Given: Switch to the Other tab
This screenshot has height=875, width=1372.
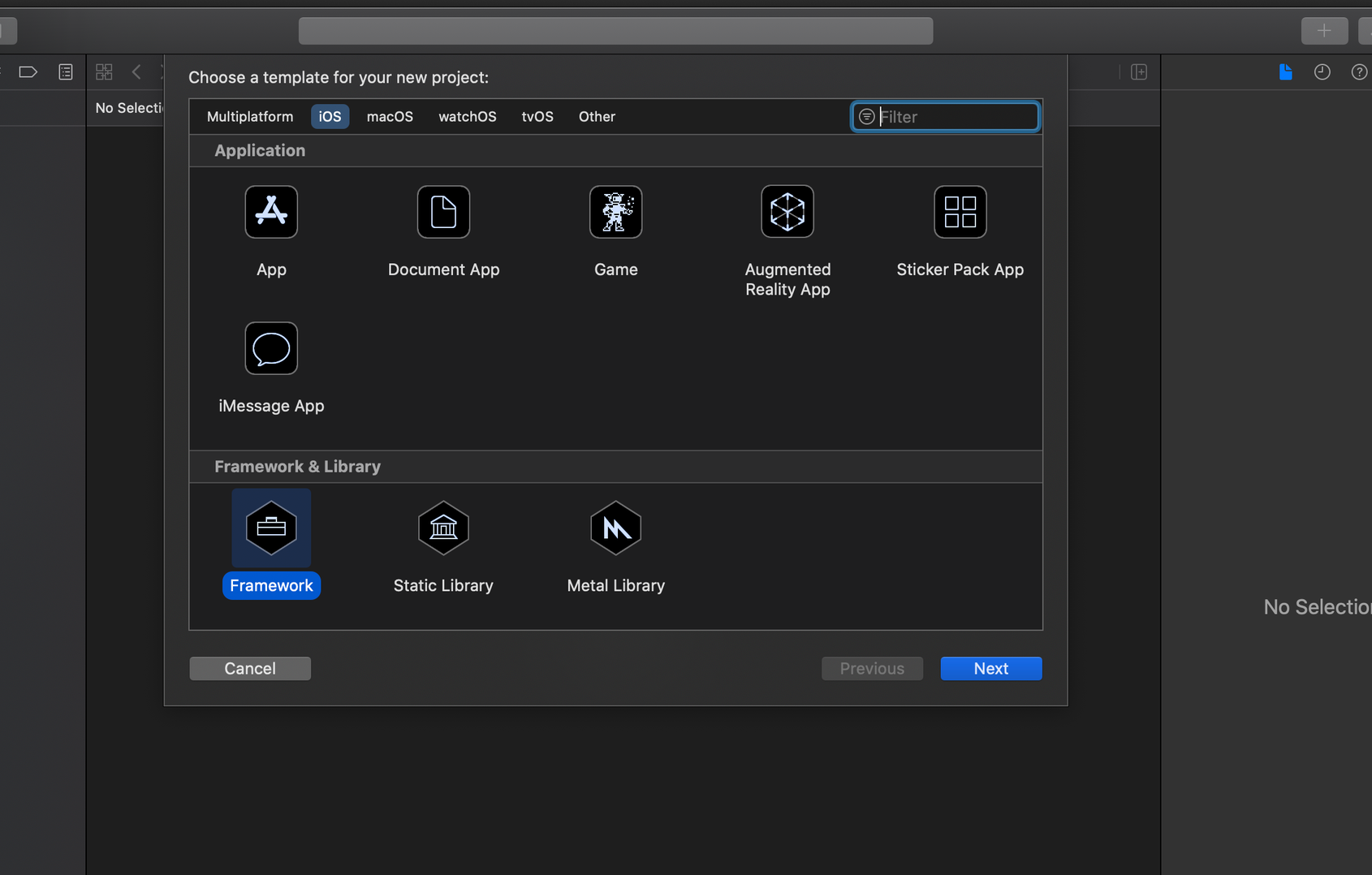Looking at the screenshot, I should pos(597,117).
